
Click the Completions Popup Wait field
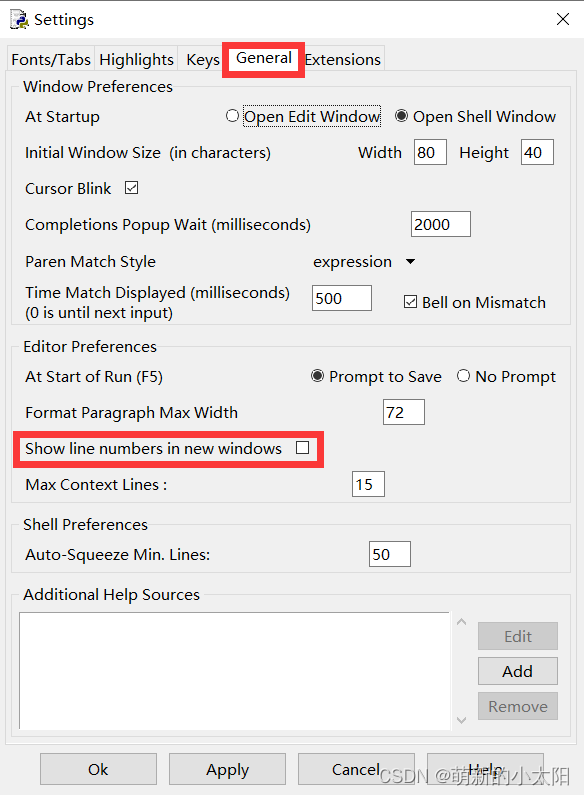tap(441, 224)
